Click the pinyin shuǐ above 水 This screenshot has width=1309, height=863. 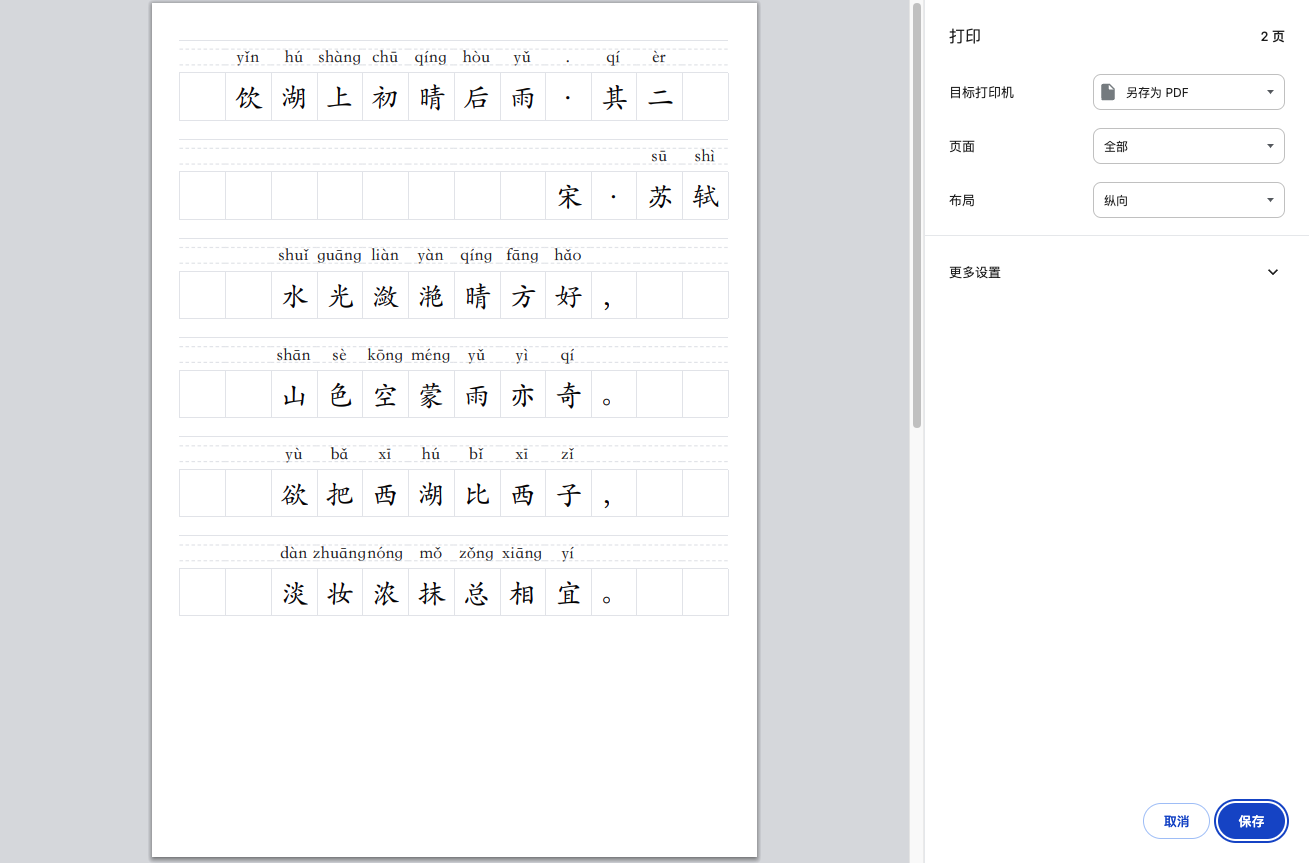(x=293, y=255)
